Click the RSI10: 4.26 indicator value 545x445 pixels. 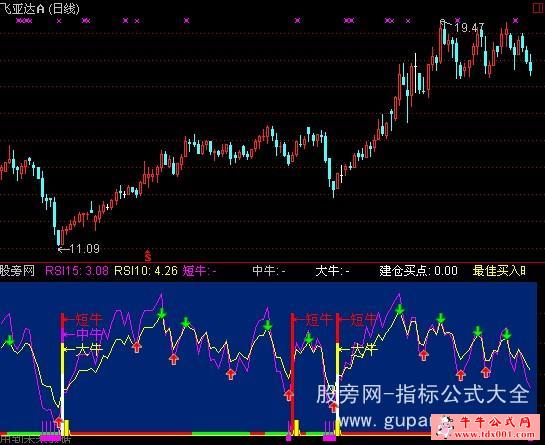tap(146, 270)
